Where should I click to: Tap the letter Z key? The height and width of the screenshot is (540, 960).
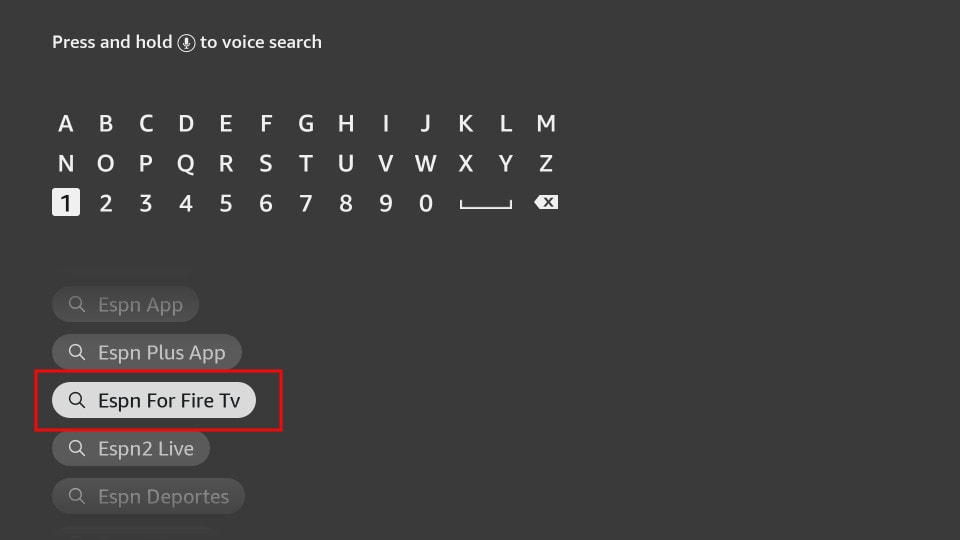546,163
